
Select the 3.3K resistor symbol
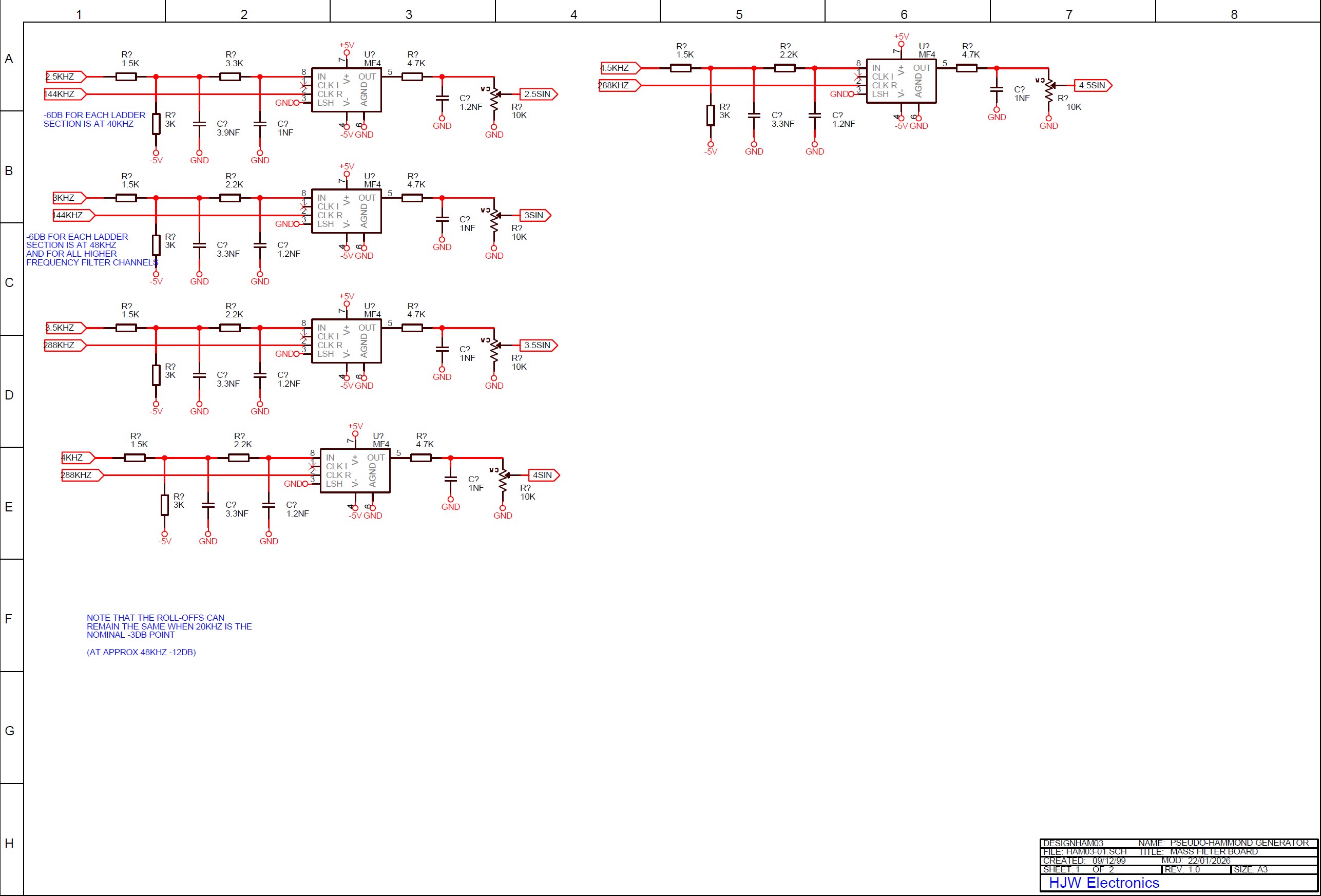229,77
